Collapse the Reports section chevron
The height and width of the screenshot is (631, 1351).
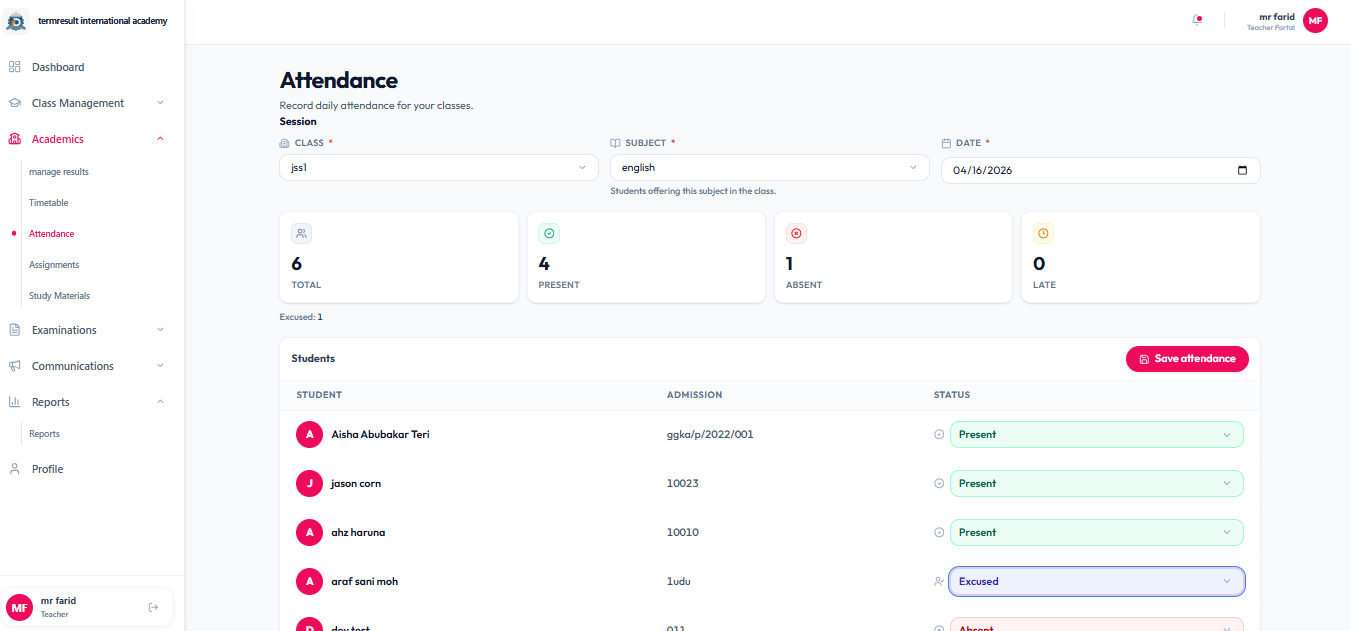click(x=160, y=402)
